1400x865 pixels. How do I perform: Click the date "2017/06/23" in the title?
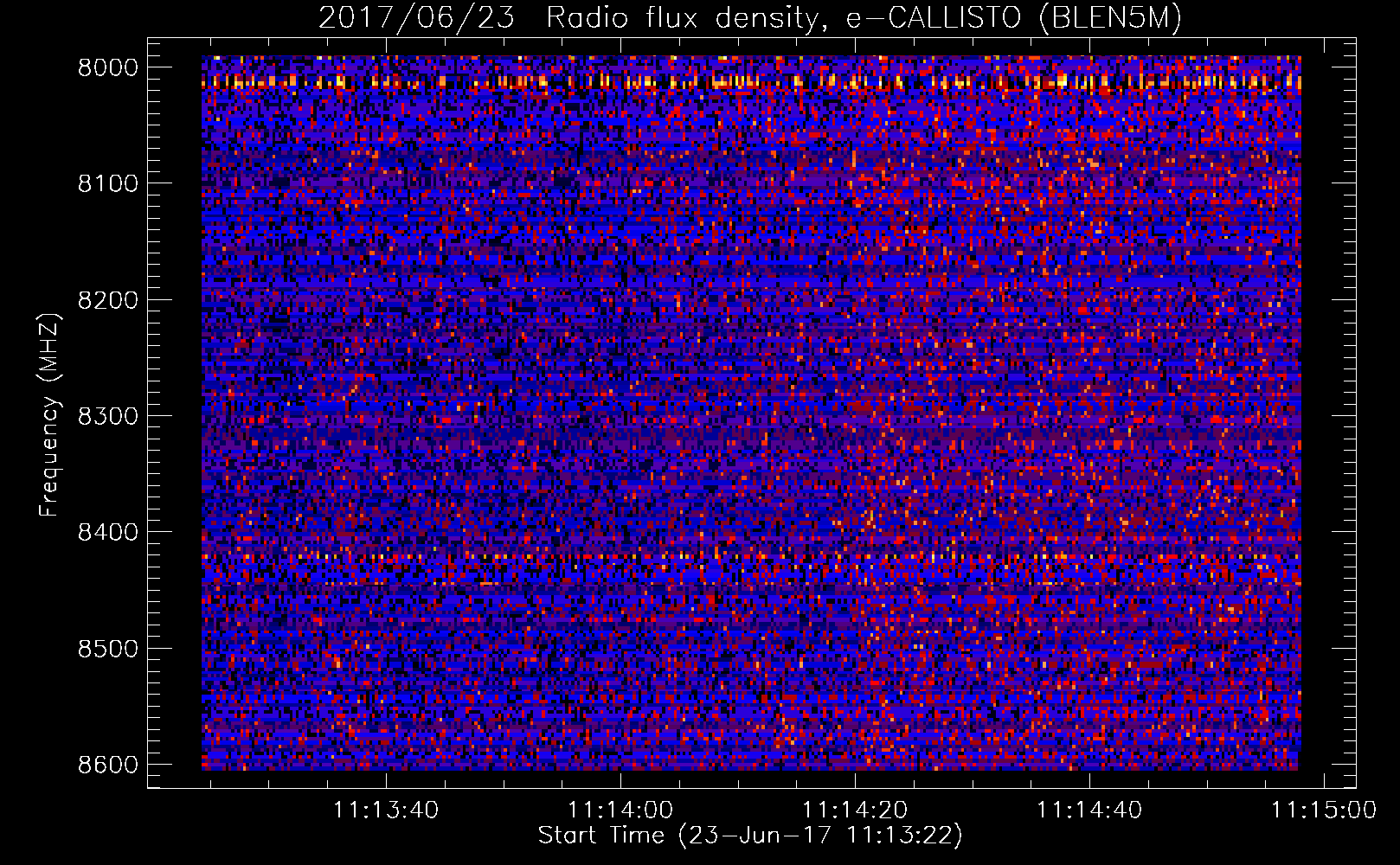(x=417, y=18)
